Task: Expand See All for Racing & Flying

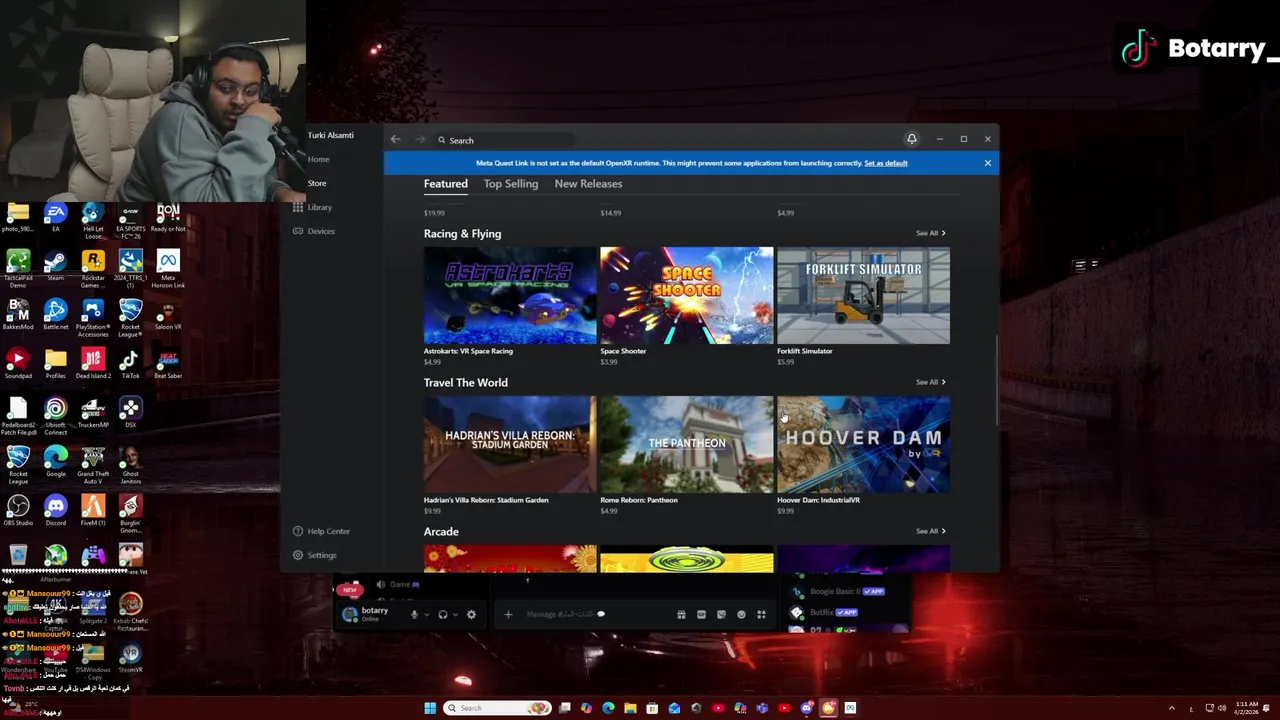Action: [x=930, y=233]
